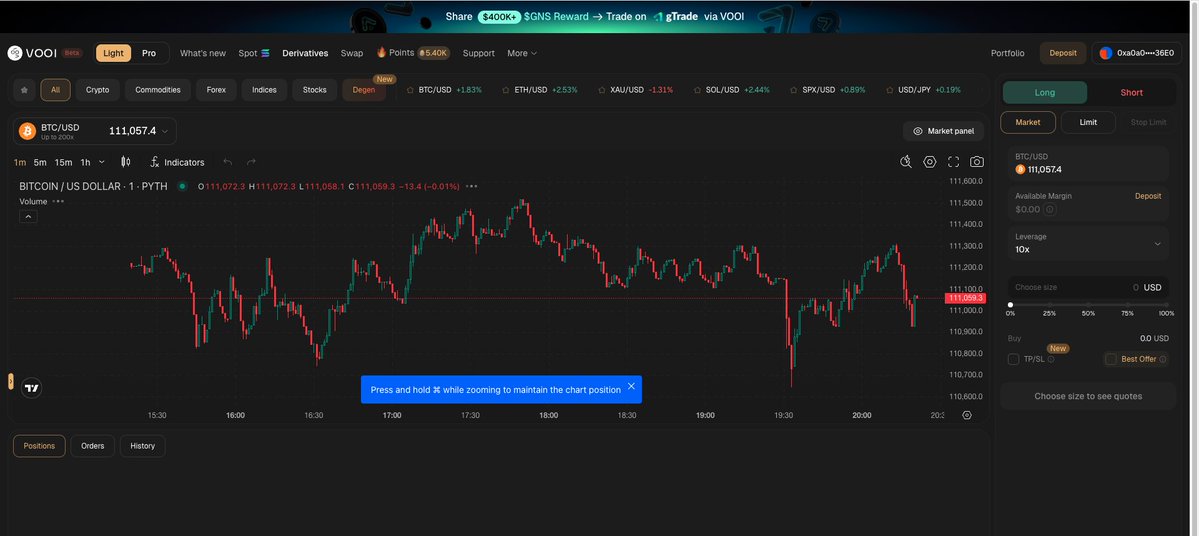Filter markets by Commodities
This screenshot has width=1199, height=536.
(x=158, y=89)
